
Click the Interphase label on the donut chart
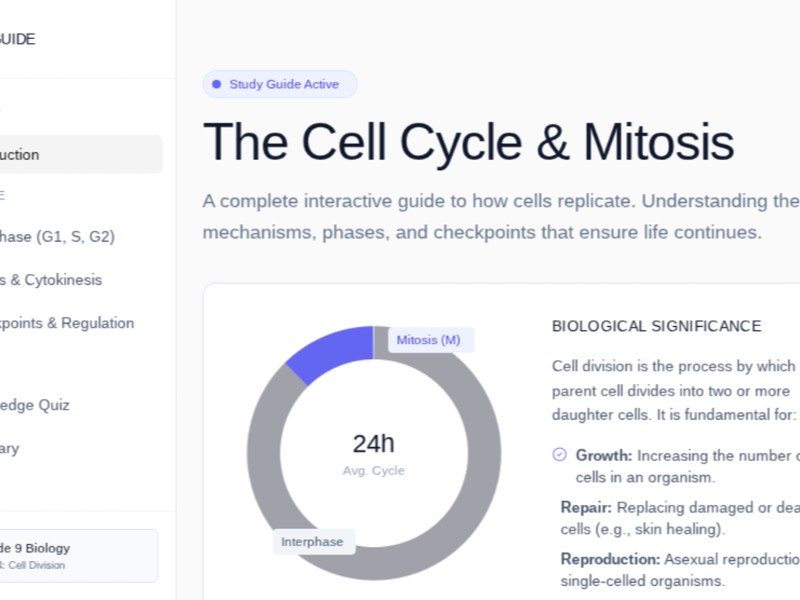312,542
